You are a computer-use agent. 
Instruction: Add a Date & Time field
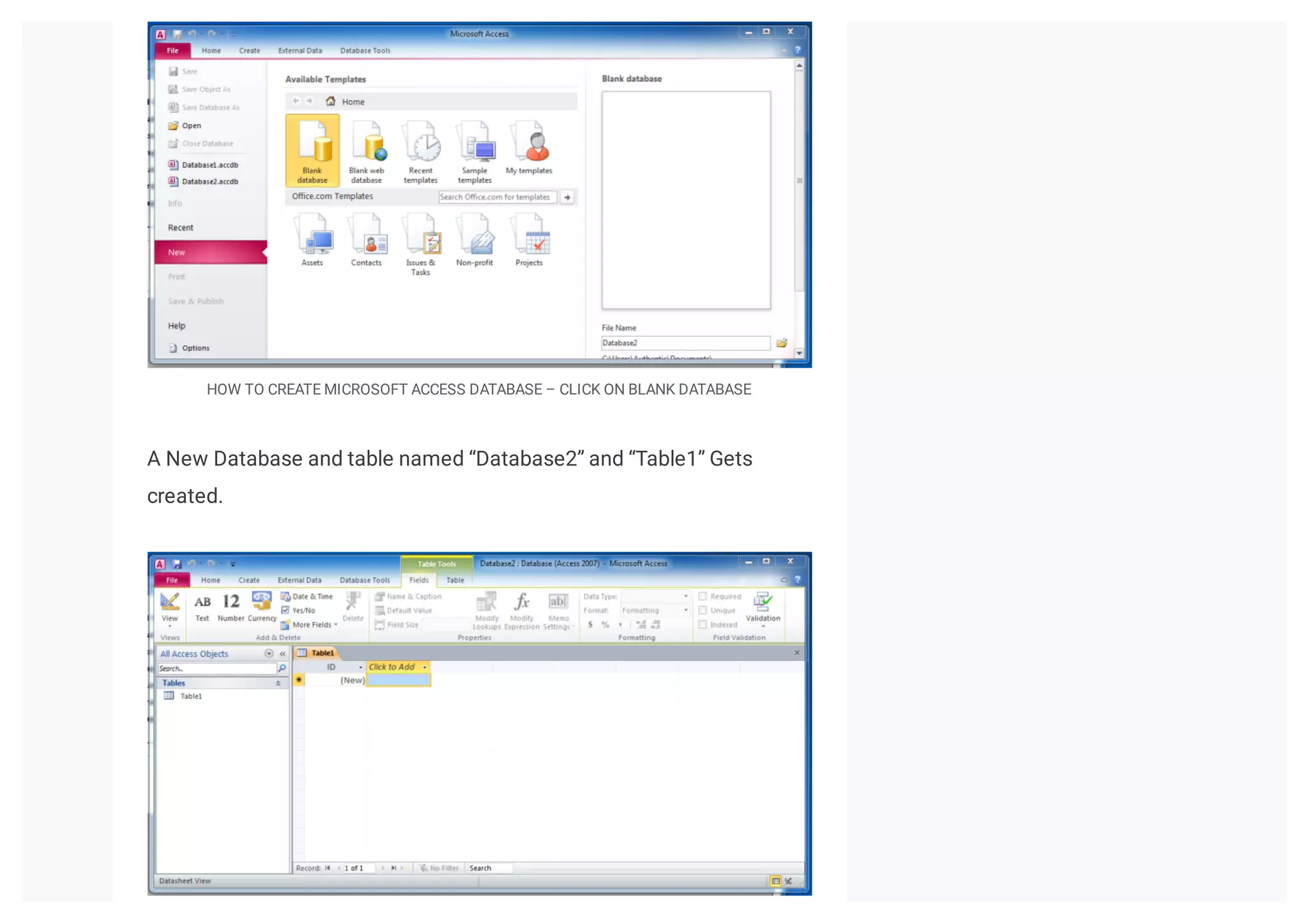click(307, 596)
